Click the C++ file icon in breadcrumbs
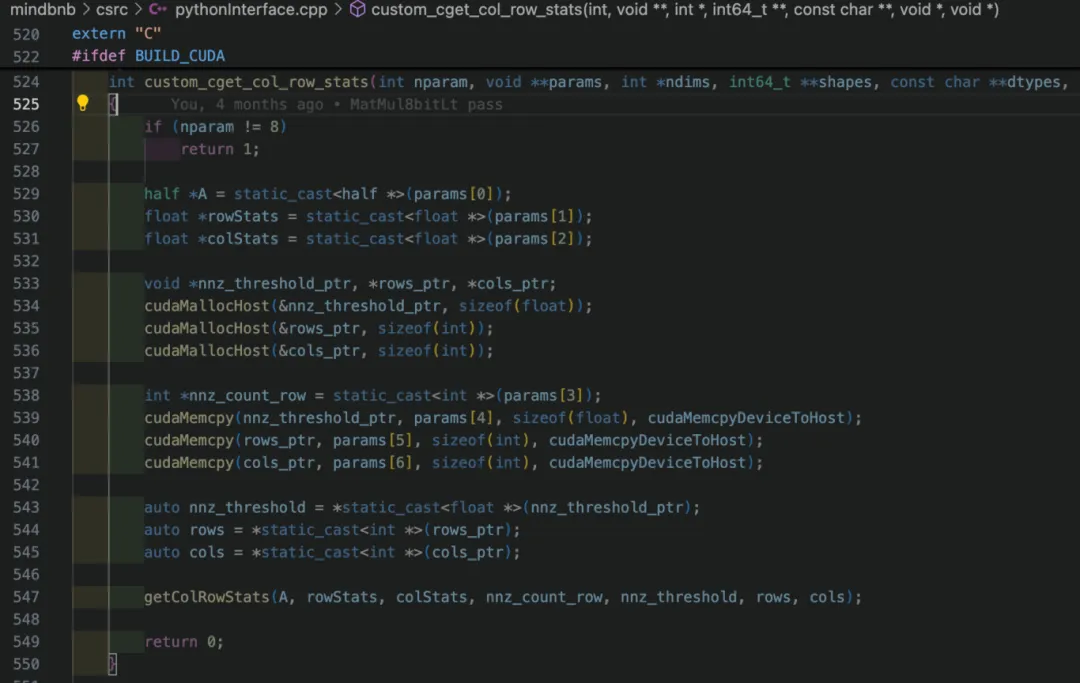Viewport: 1080px width, 683px height. [157, 10]
